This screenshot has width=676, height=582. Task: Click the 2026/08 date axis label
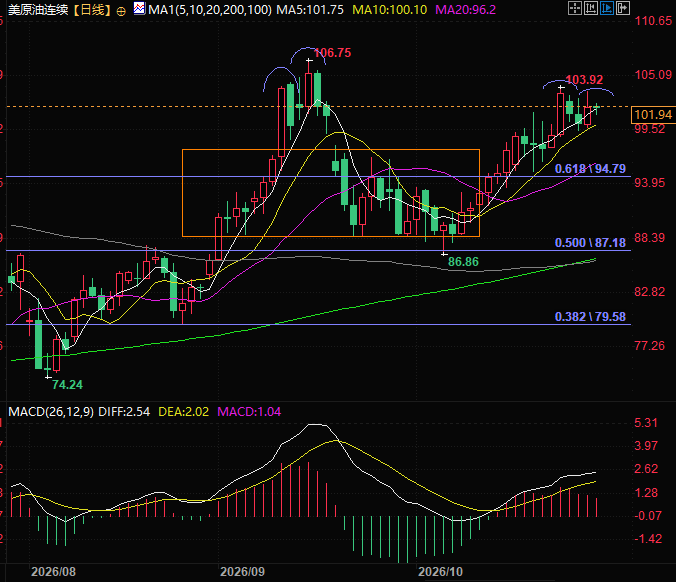click(x=53, y=572)
